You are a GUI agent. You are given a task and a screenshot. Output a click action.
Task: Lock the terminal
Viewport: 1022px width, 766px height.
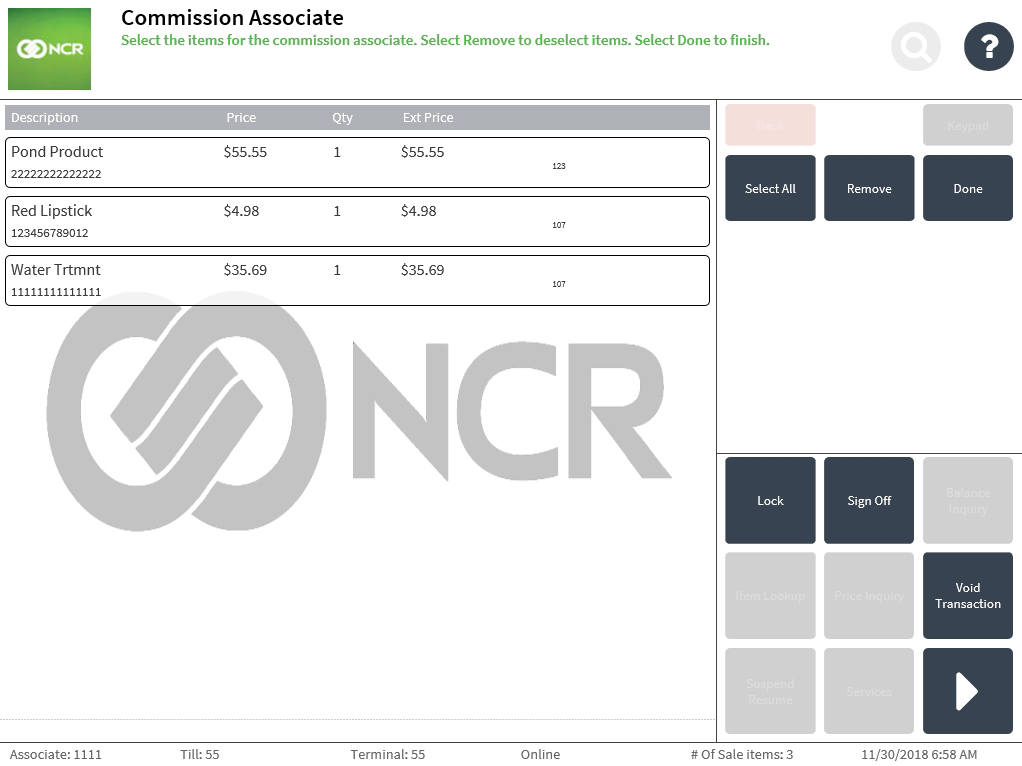770,500
